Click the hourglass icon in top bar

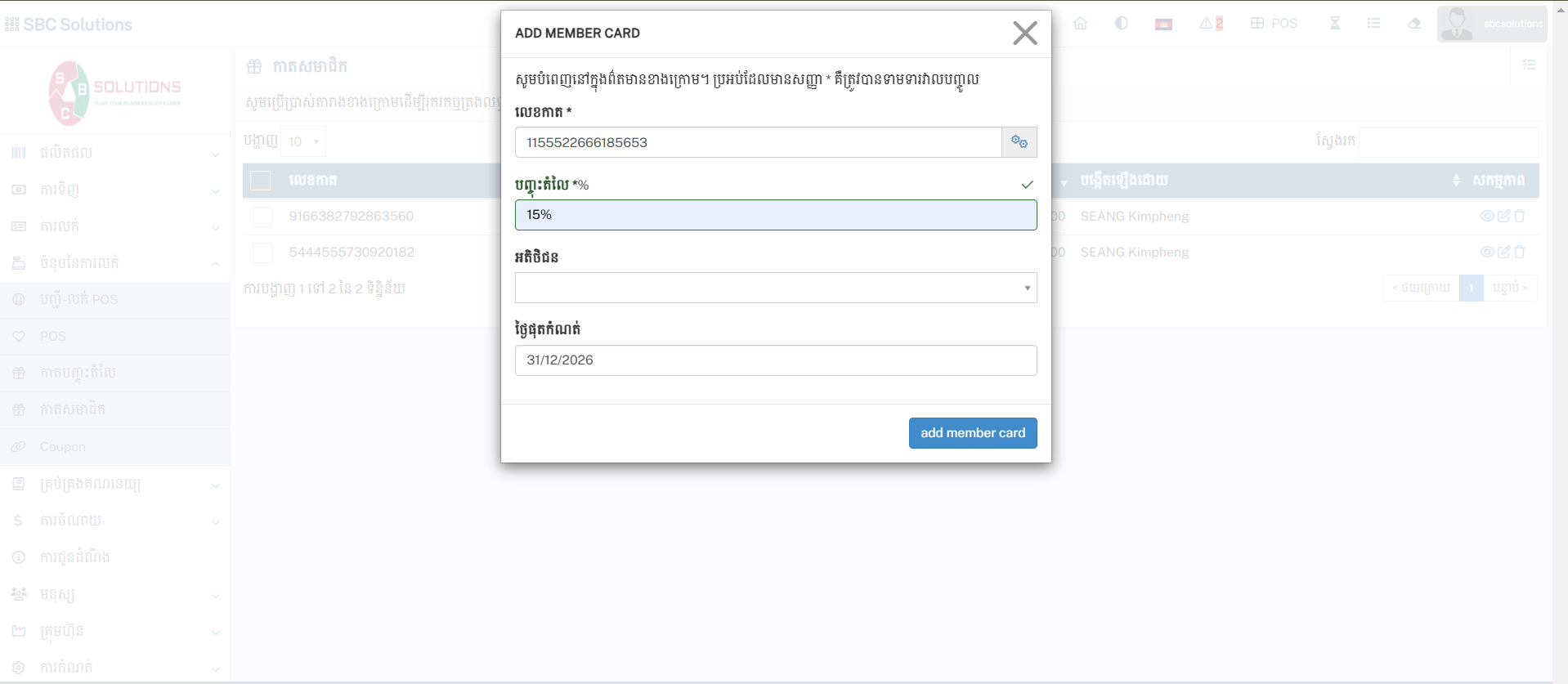pos(1334,24)
